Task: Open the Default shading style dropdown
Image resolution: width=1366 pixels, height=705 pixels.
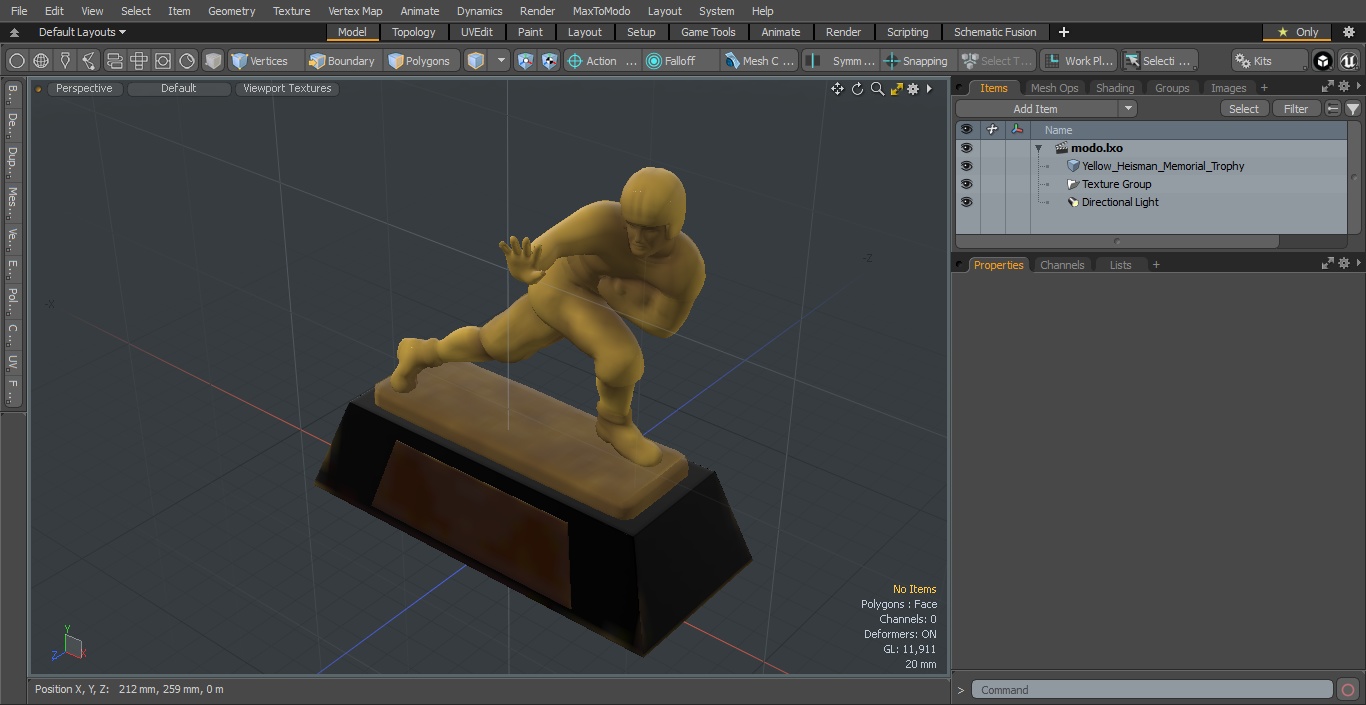Action: coord(178,88)
